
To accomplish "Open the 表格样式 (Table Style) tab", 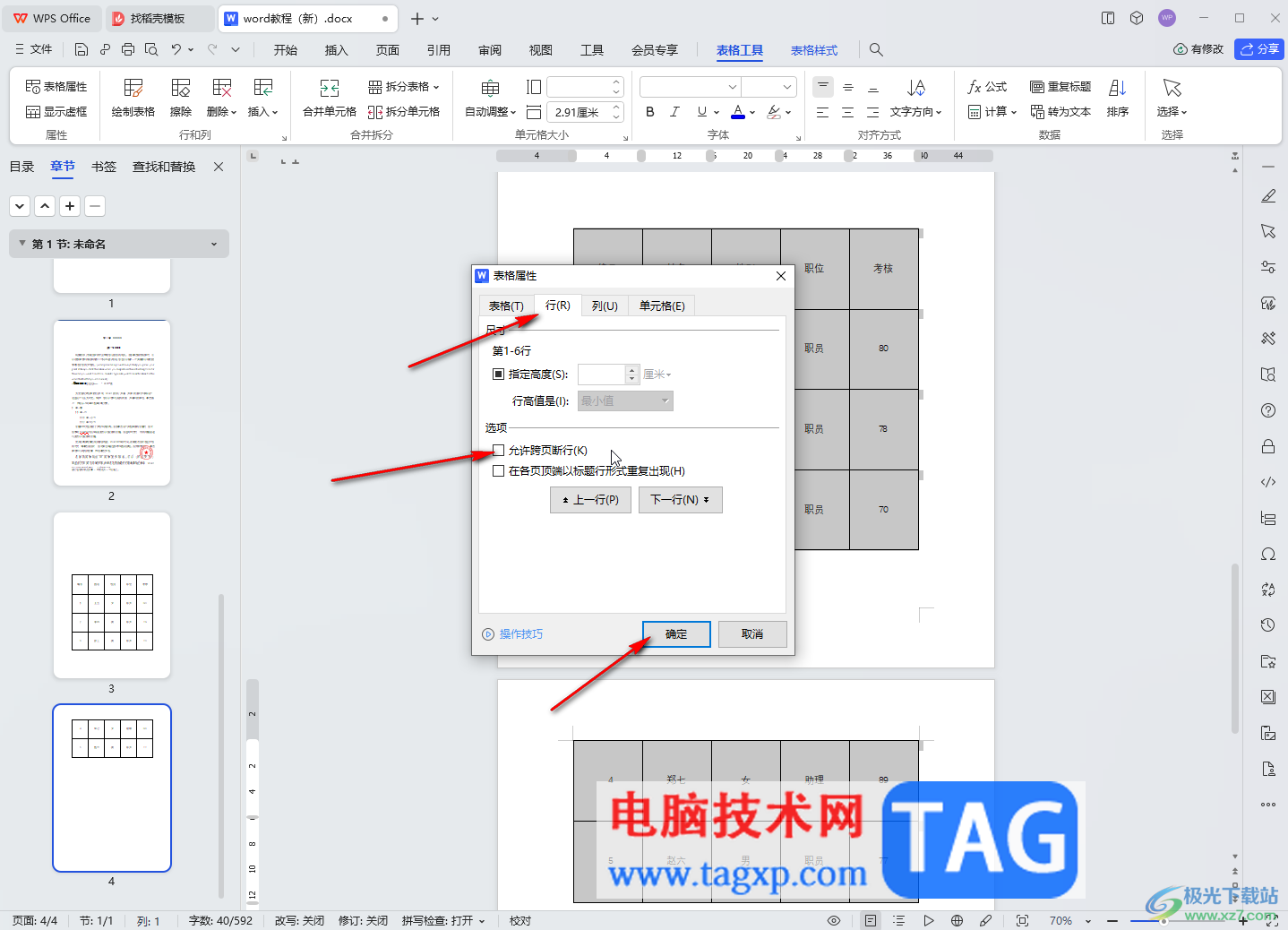I will [x=814, y=50].
